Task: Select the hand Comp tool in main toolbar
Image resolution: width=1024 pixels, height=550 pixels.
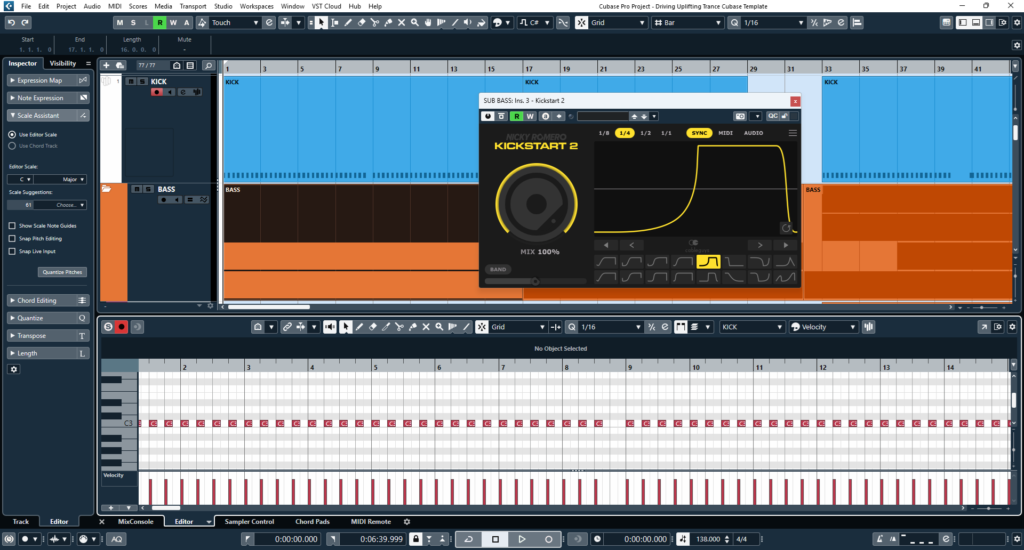Action: pos(428,23)
